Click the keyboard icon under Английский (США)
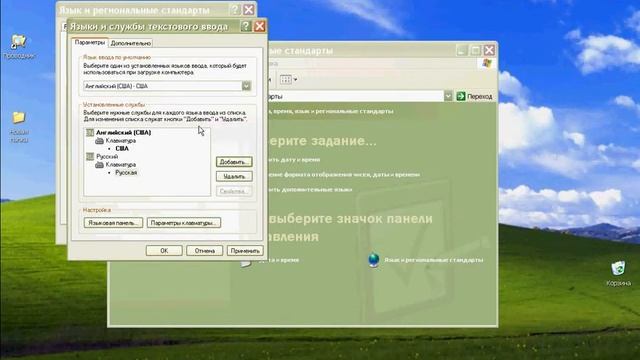Viewport: 640px width, 360px height. click(99, 141)
